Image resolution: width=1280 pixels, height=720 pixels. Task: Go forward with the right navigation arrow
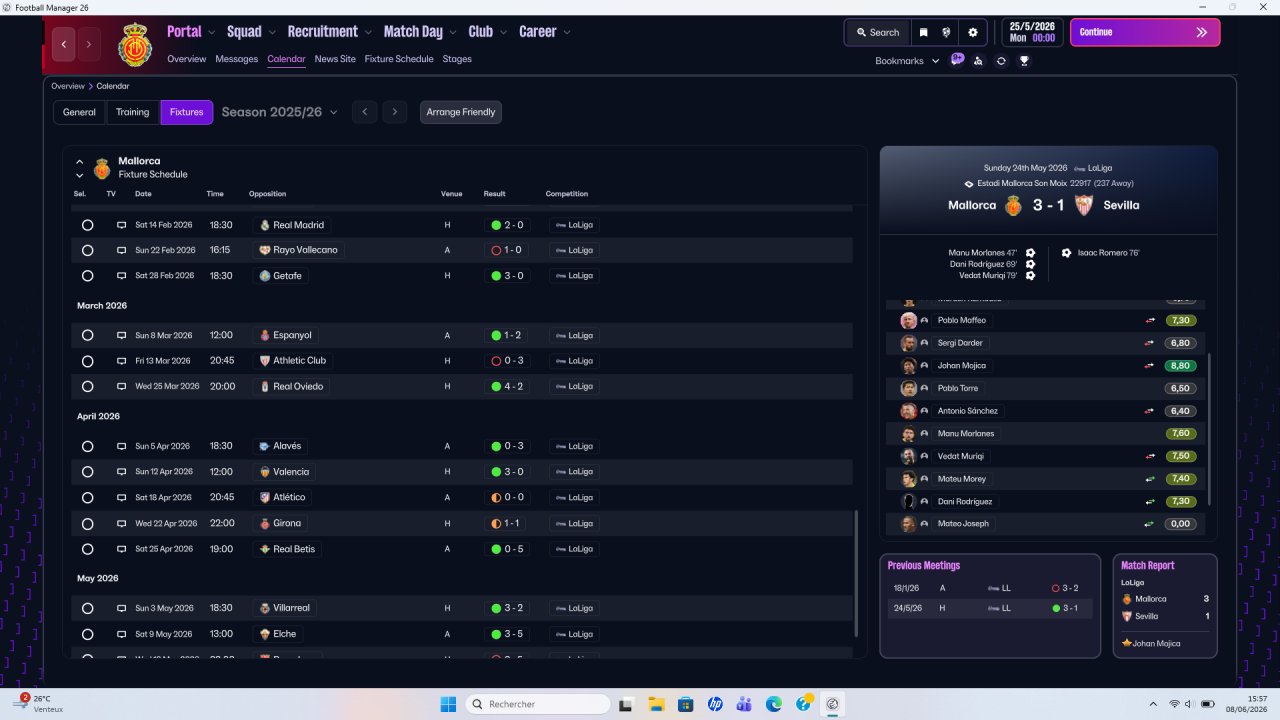(88, 44)
